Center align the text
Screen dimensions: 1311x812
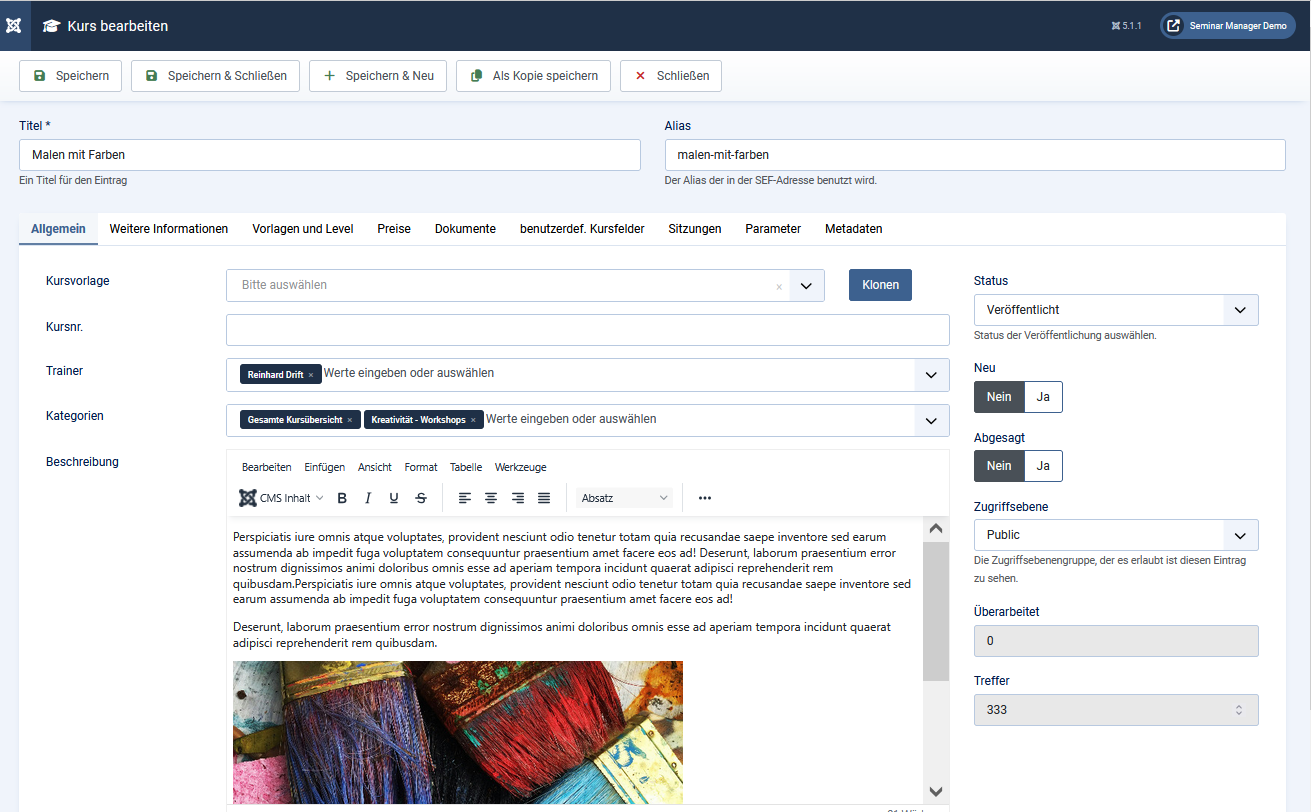(491, 498)
